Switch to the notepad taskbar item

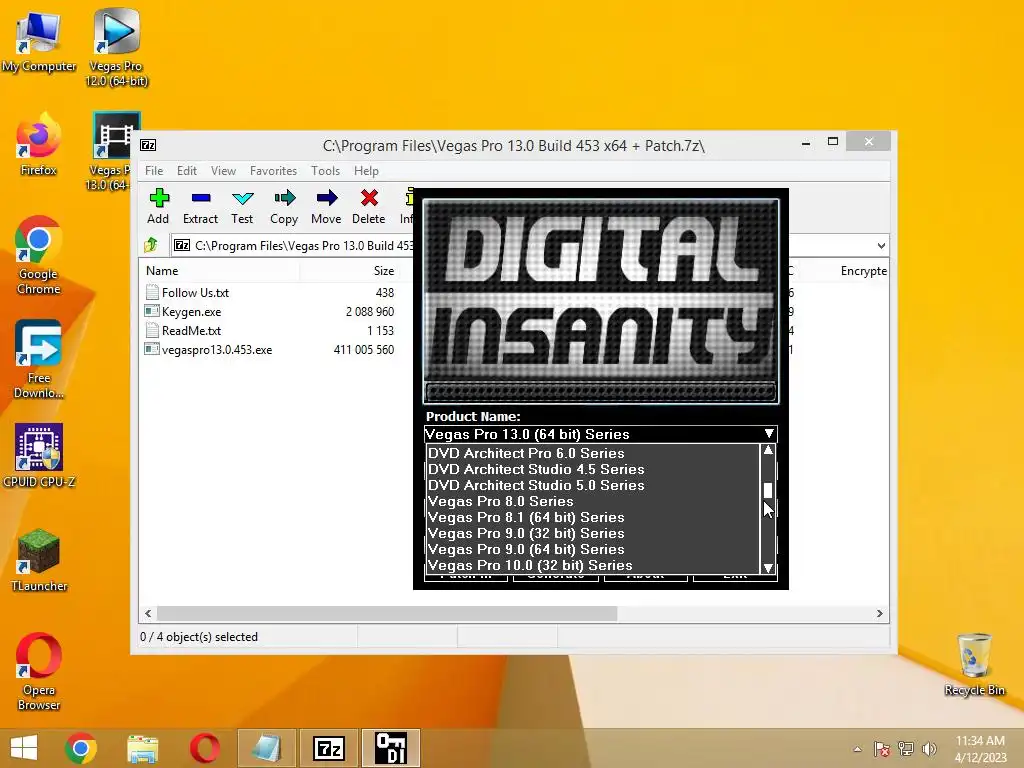click(x=266, y=748)
